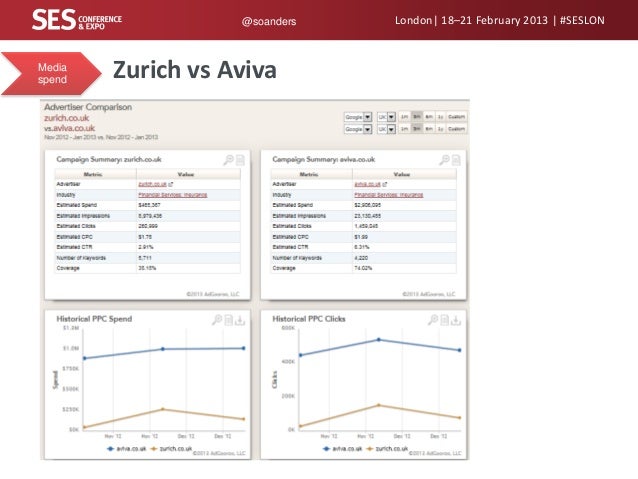Click the magnifier icon in zurich.co.uk Campaign Summary

click(229, 160)
